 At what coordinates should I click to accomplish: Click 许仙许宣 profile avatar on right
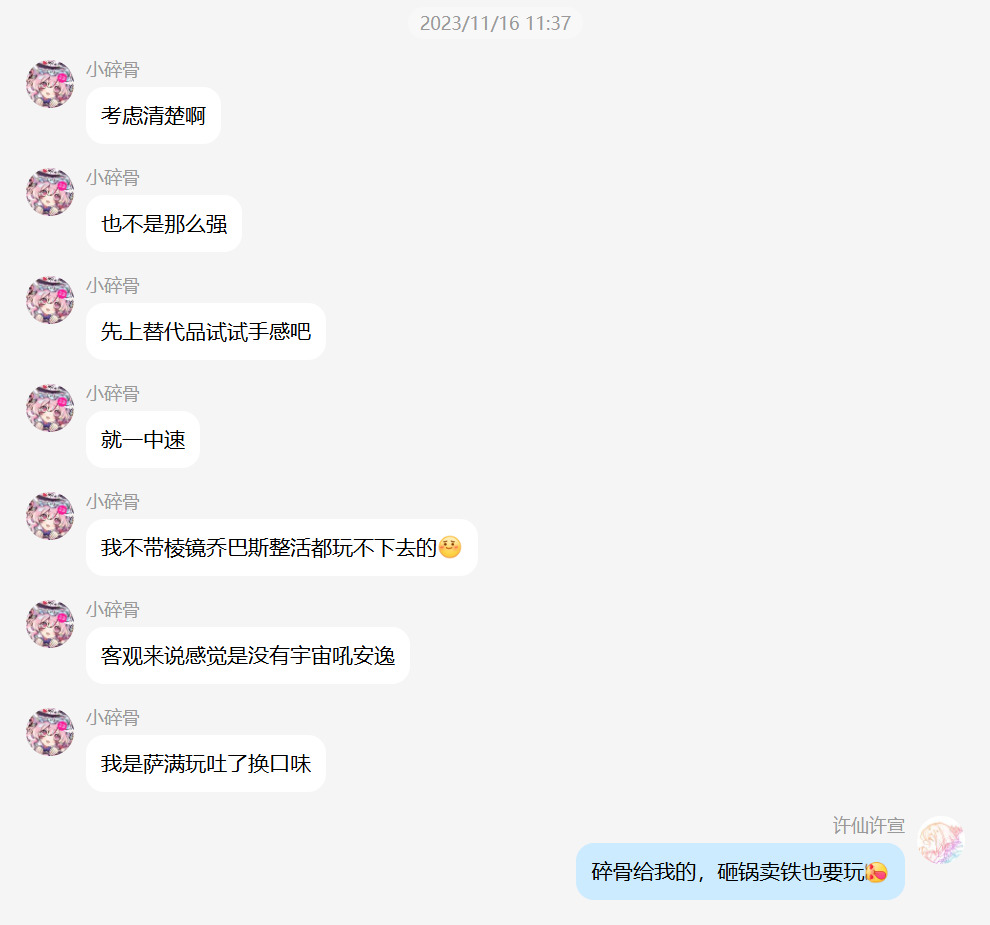point(941,840)
